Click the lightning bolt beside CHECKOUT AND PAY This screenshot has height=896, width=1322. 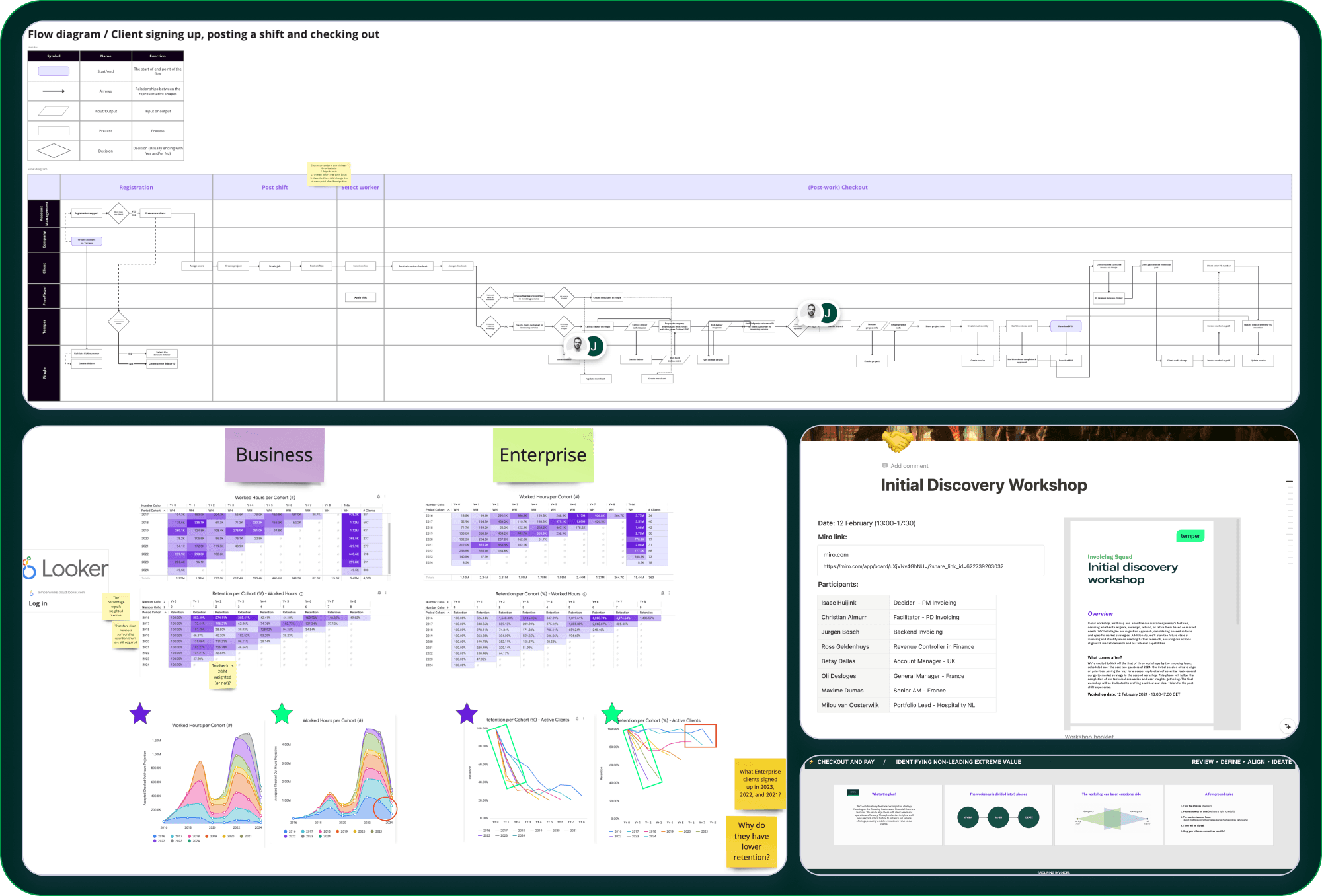[811, 761]
